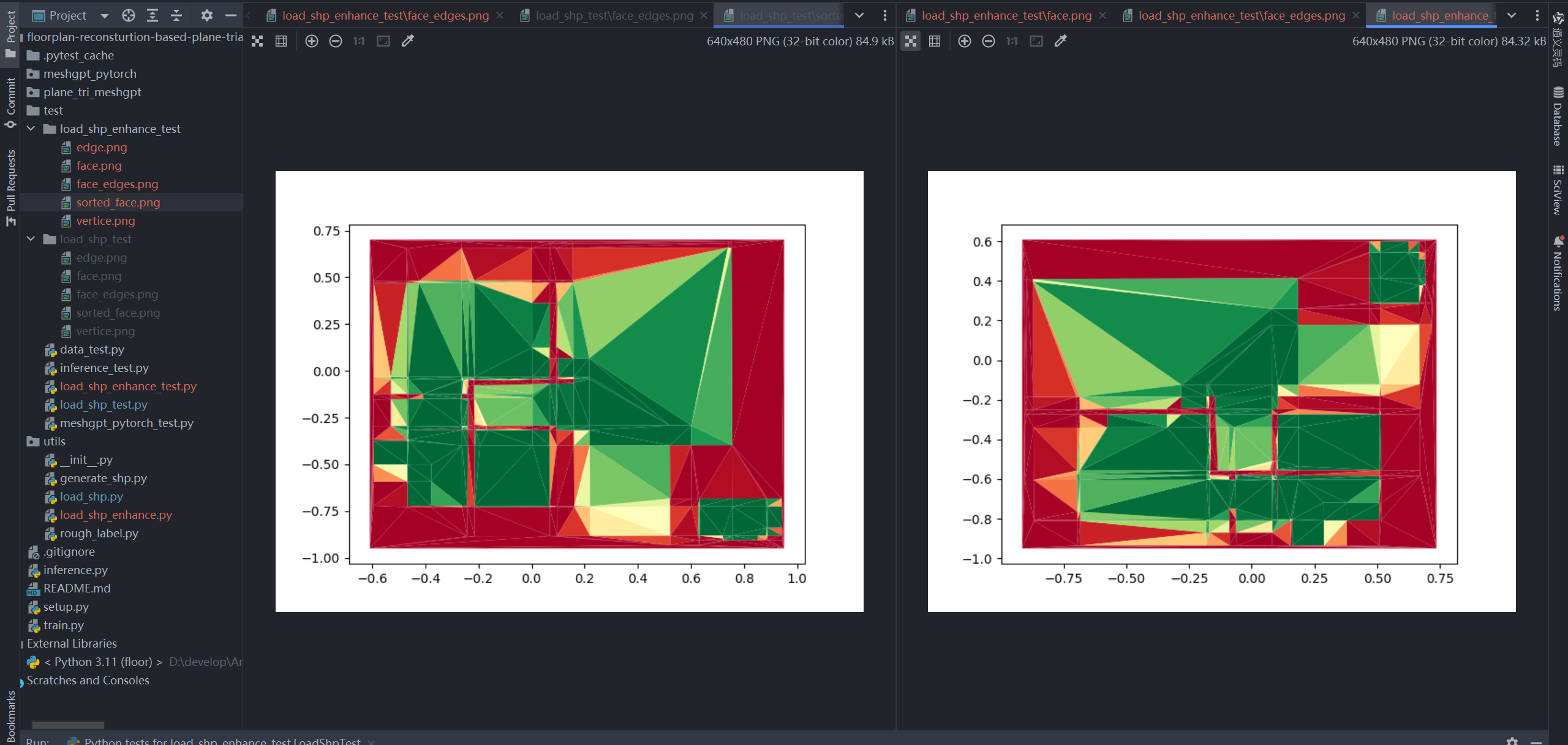Viewport: 1568px width, 745px height.
Task: Open Run panel settings gear
Action: pos(1512,741)
